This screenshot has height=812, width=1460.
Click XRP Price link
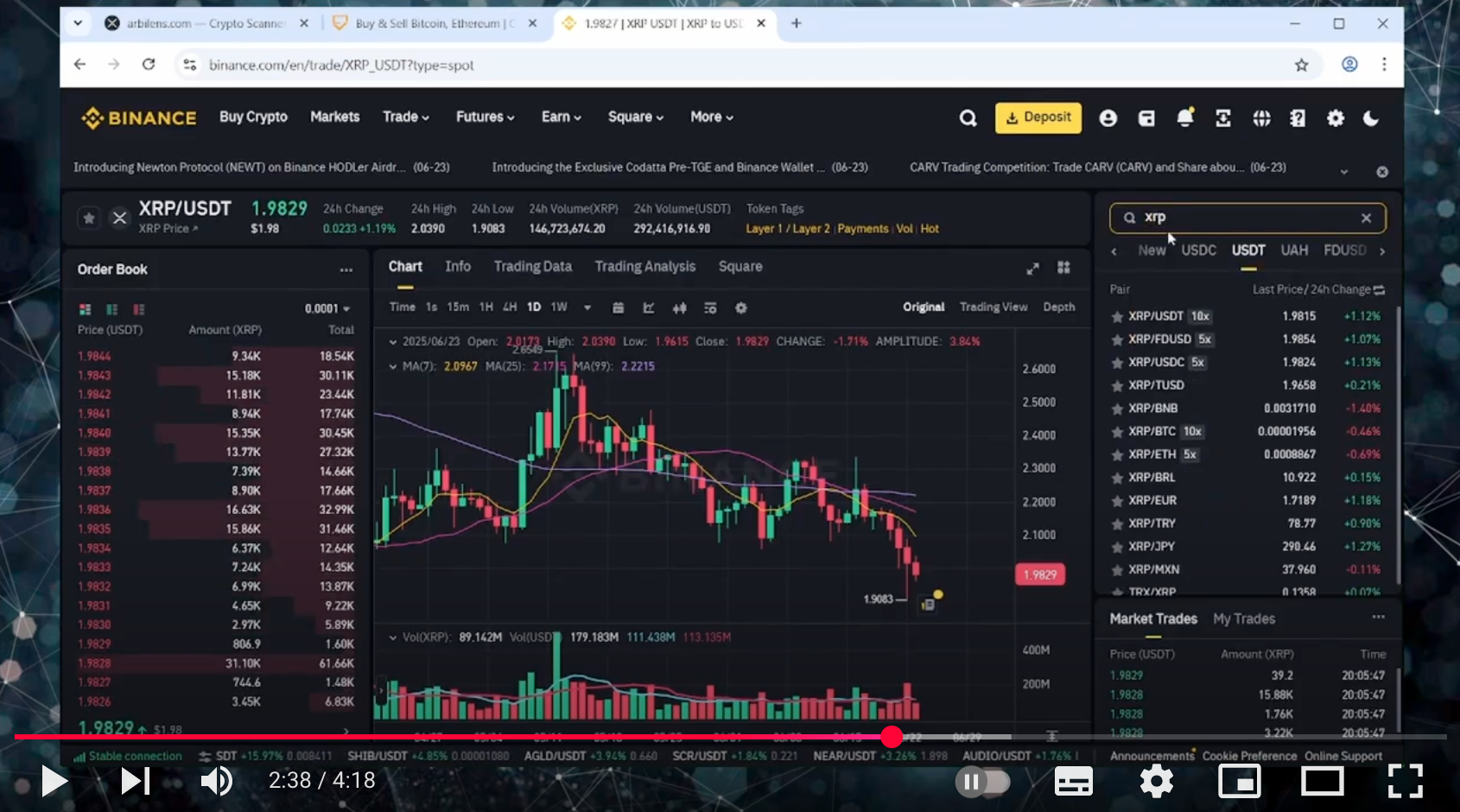pos(168,229)
